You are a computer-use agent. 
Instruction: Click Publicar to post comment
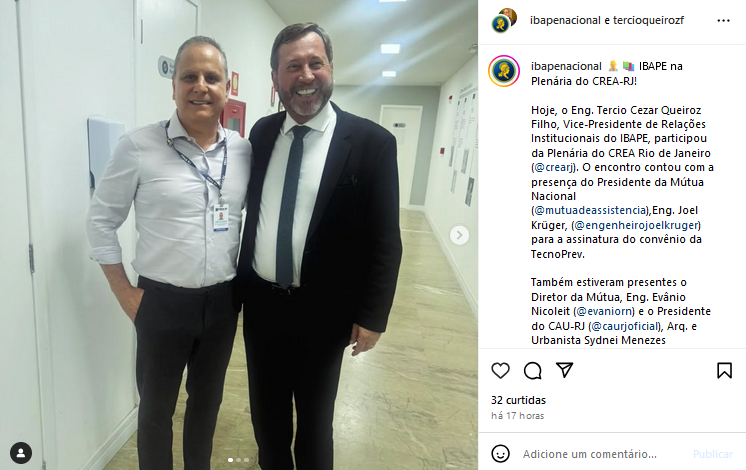tap(713, 454)
